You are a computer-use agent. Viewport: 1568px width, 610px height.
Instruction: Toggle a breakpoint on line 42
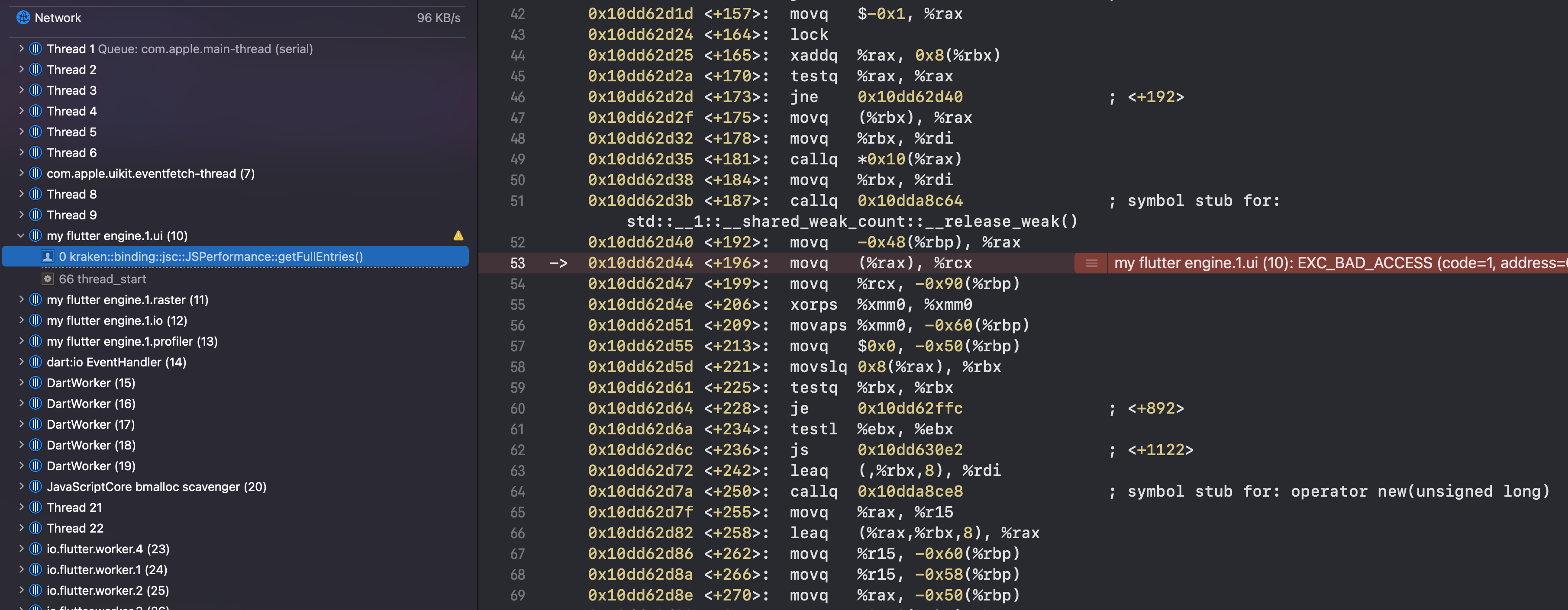click(518, 13)
